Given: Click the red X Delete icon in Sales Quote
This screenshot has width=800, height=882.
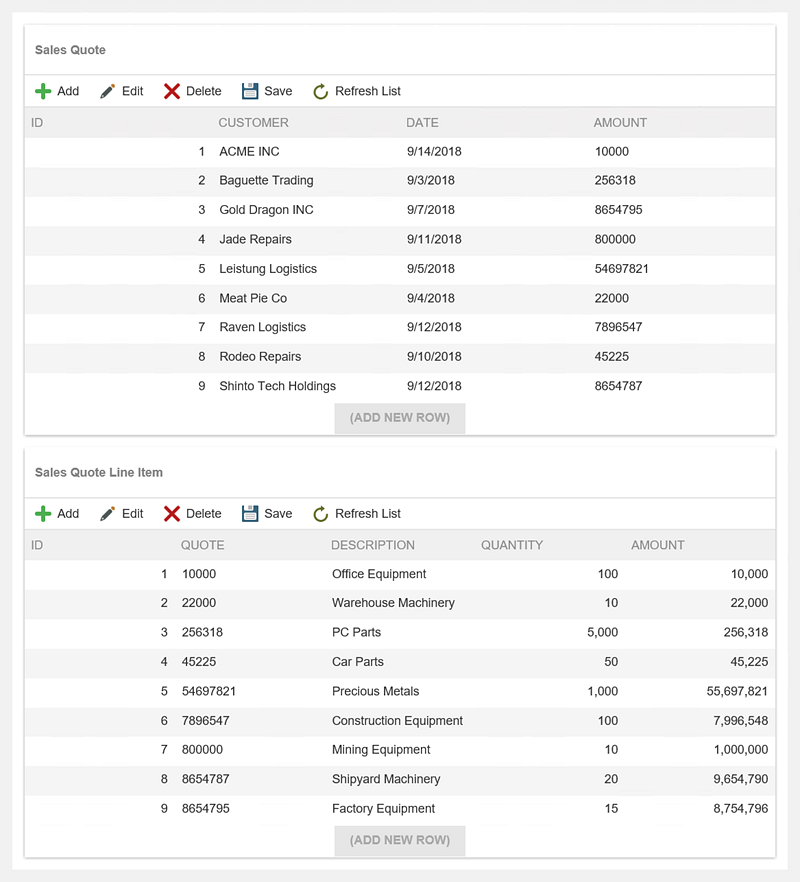Looking at the screenshot, I should (172, 91).
